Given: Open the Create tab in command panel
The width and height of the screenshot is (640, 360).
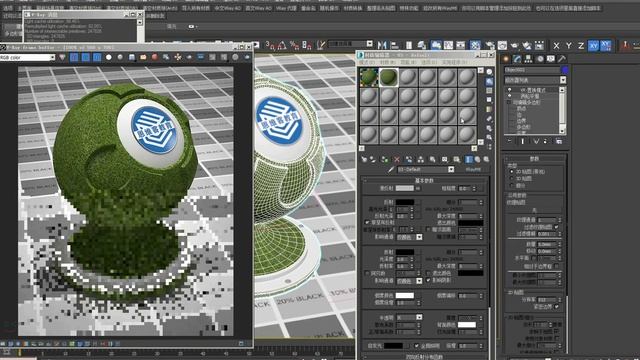Looking at the screenshot, I should tap(506, 59).
